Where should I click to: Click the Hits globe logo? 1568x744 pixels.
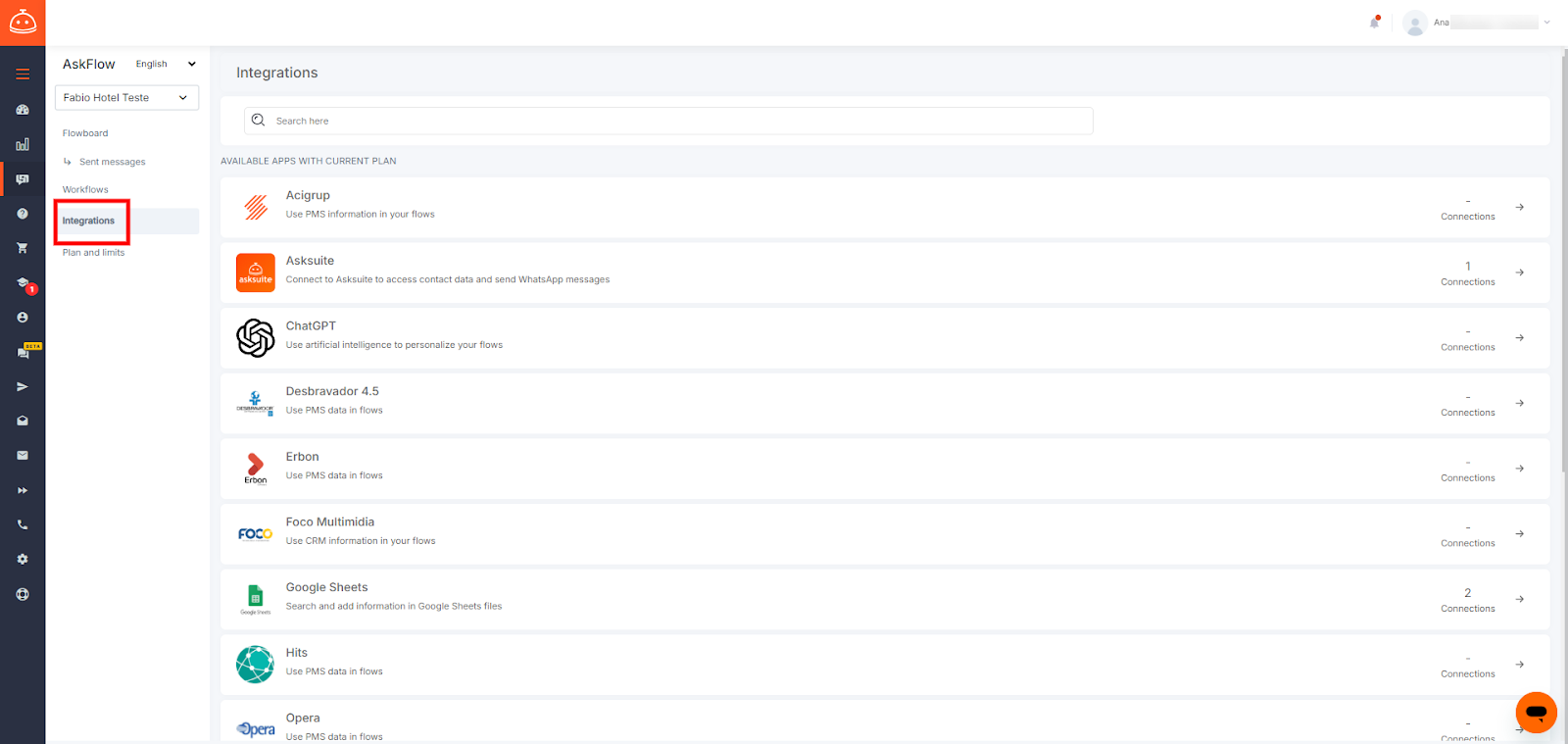point(256,665)
